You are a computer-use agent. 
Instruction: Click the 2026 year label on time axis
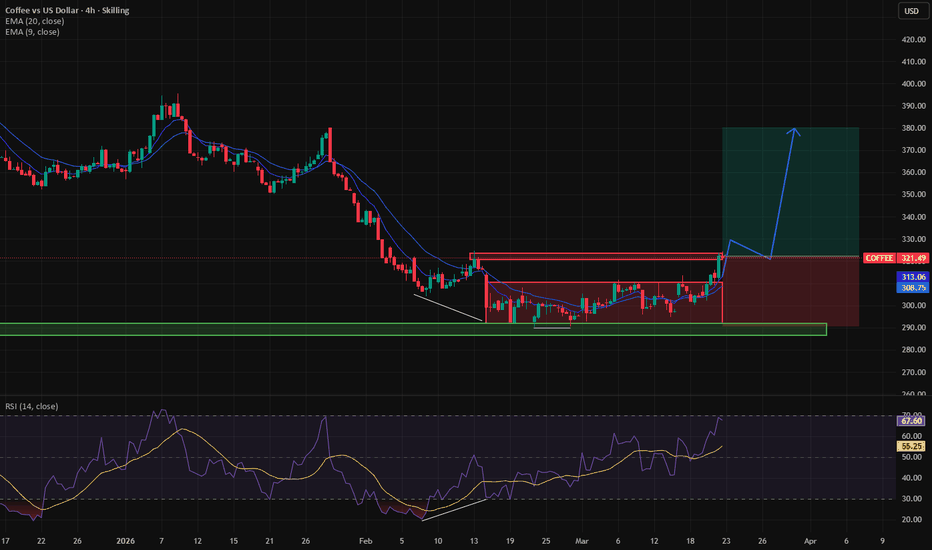125,541
